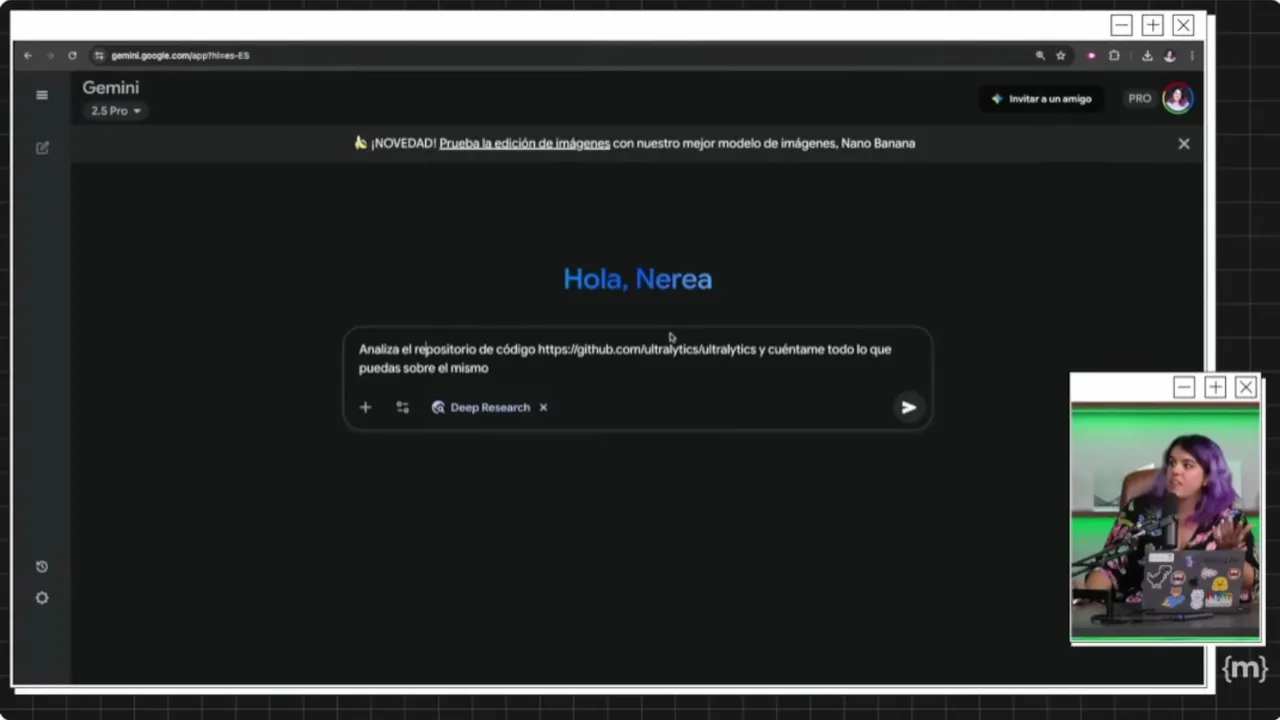The width and height of the screenshot is (1280, 720).
Task: Open the activity history icon in sidebar
Action: click(x=42, y=567)
